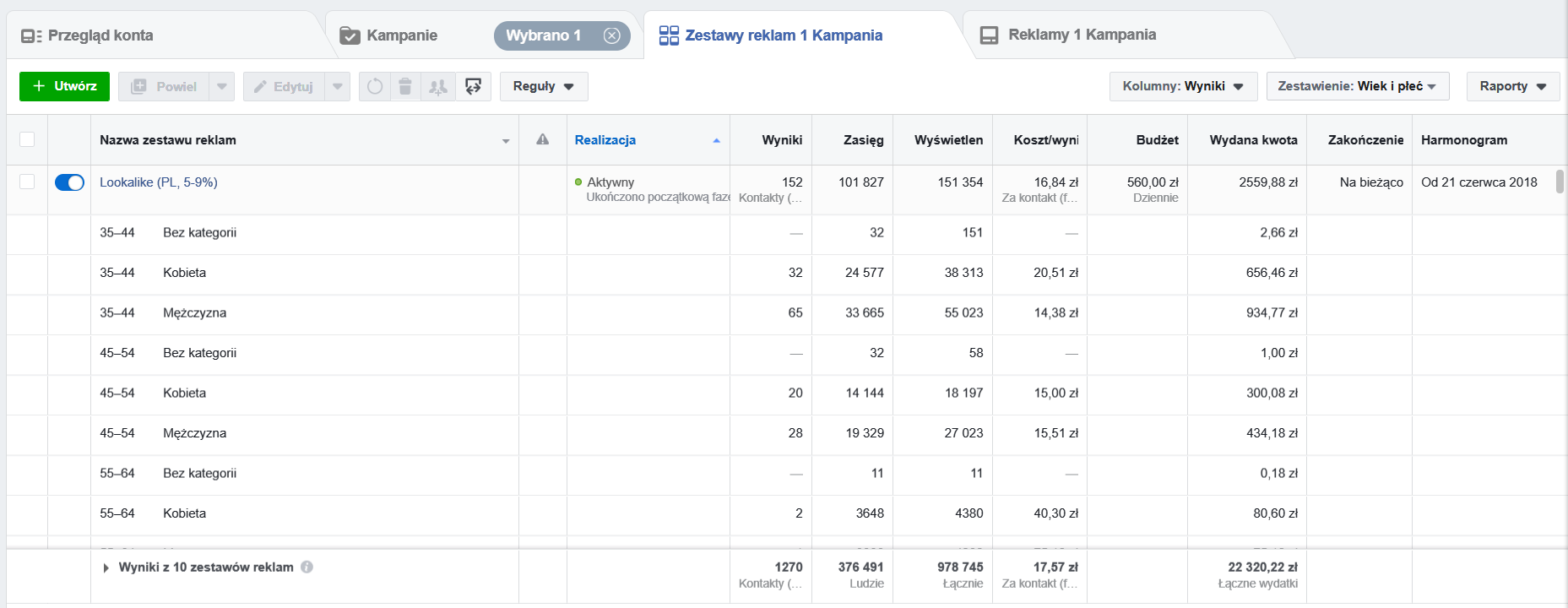Click the green Utwórz button
Image resolution: width=1568 pixels, height=608 pixels.
click(x=64, y=86)
